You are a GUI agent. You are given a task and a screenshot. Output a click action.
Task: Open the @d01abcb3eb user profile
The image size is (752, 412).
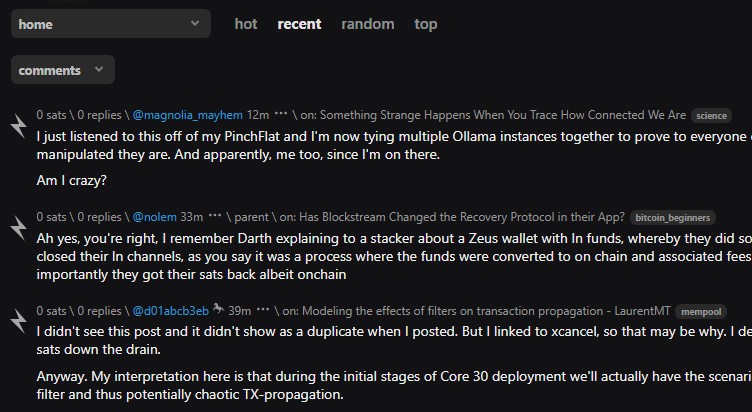[x=170, y=310]
